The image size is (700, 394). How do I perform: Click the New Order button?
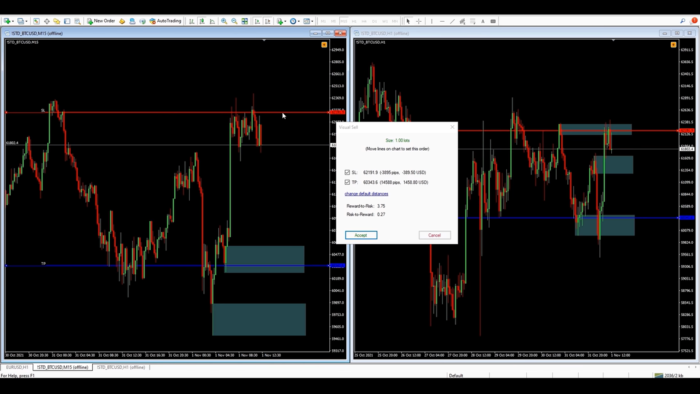(100, 21)
